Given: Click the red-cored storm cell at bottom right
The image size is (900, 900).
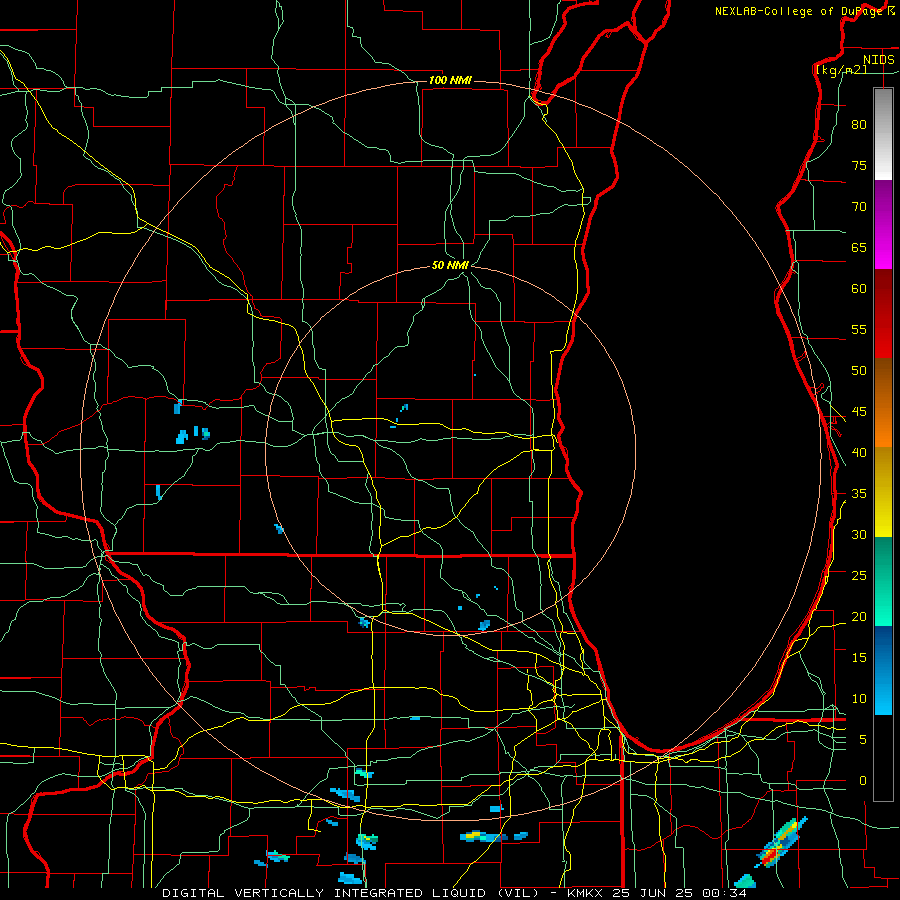Looking at the screenshot, I should [x=781, y=843].
